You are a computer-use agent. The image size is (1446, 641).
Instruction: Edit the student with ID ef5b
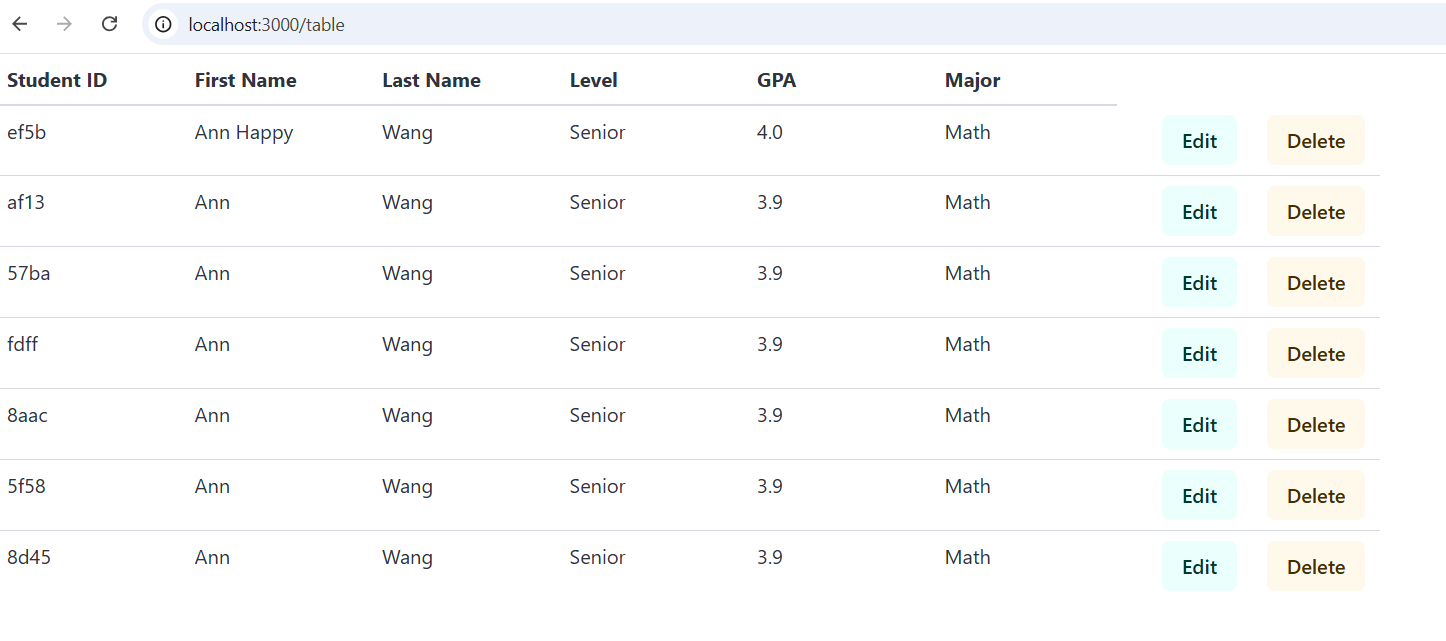[1199, 141]
